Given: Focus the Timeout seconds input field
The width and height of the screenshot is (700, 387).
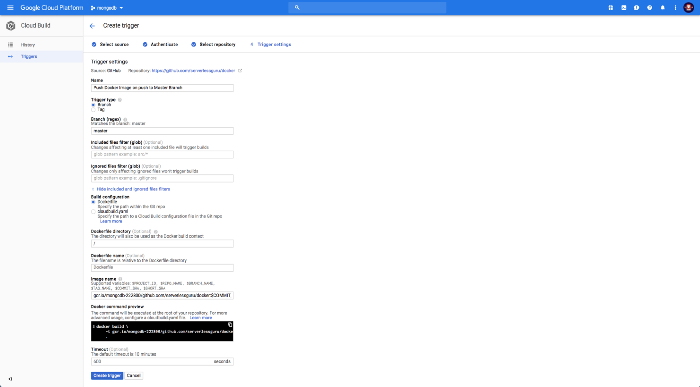Looking at the screenshot, I should [x=162, y=362].
